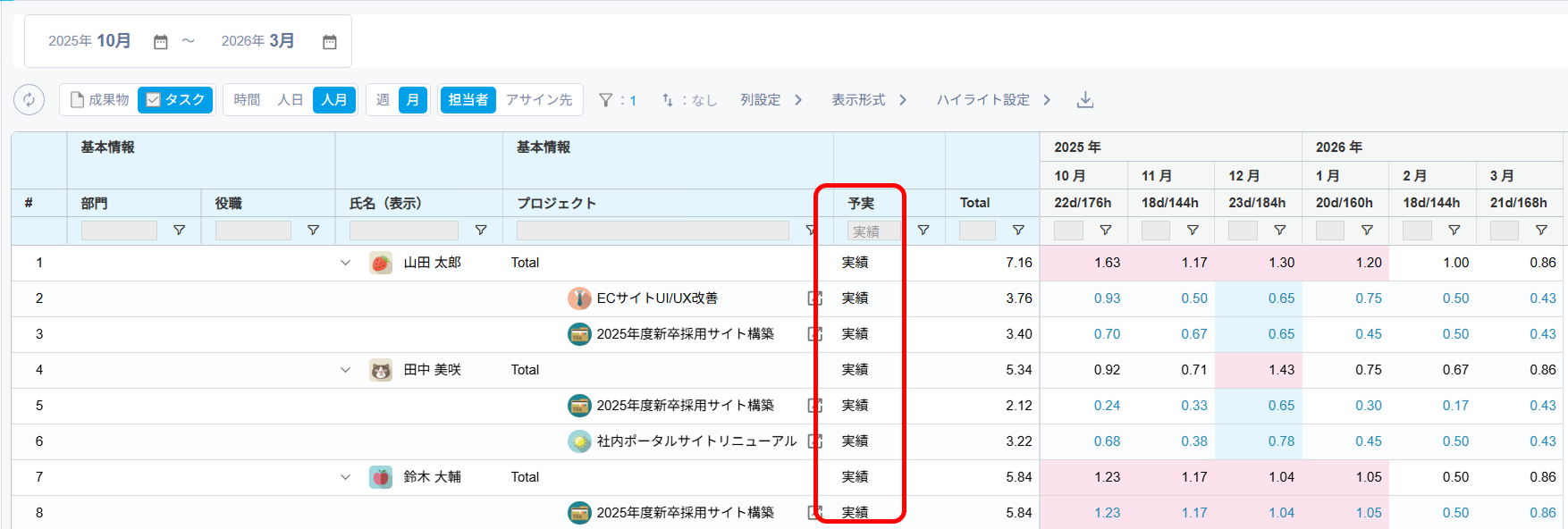This screenshot has width=1568, height=529.
Task: Select project name 社内ポータルサイトリニューアル
Action: pyautogui.click(x=696, y=441)
